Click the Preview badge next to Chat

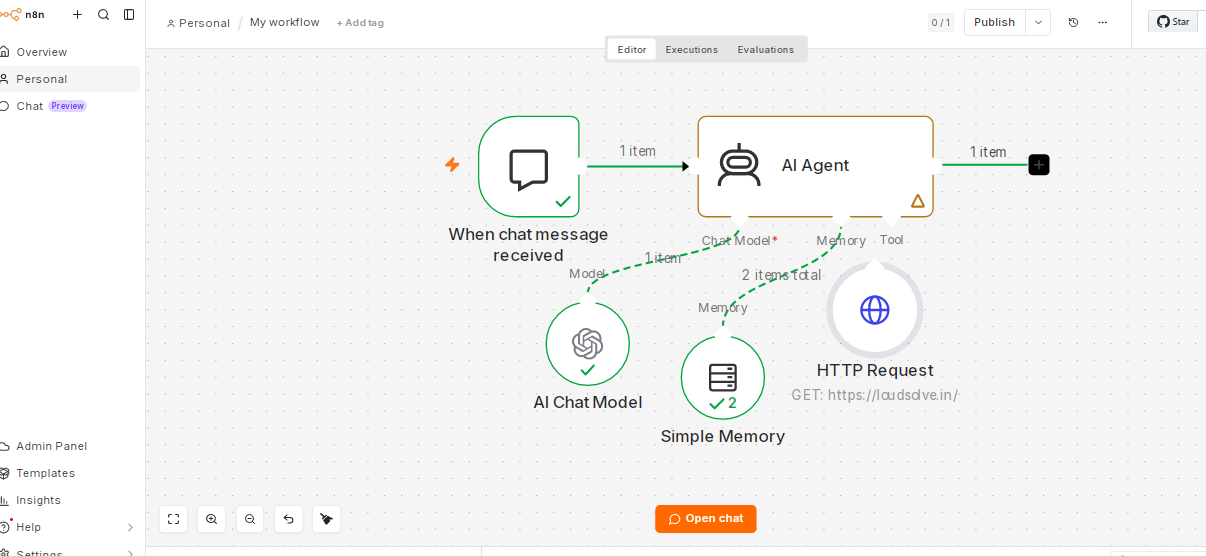pos(68,106)
